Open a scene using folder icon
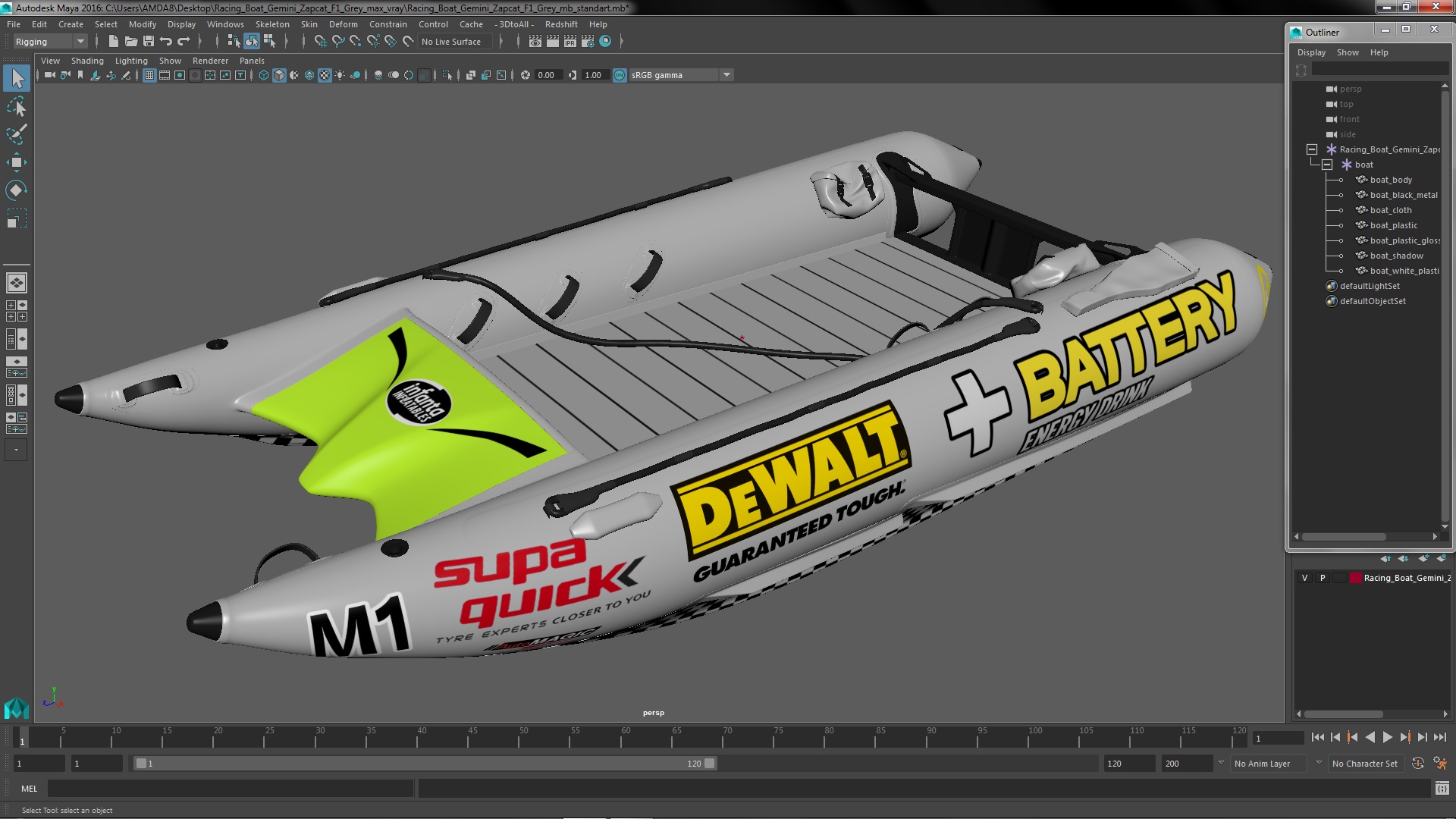Screen dimensions: 1456x819 (130, 42)
